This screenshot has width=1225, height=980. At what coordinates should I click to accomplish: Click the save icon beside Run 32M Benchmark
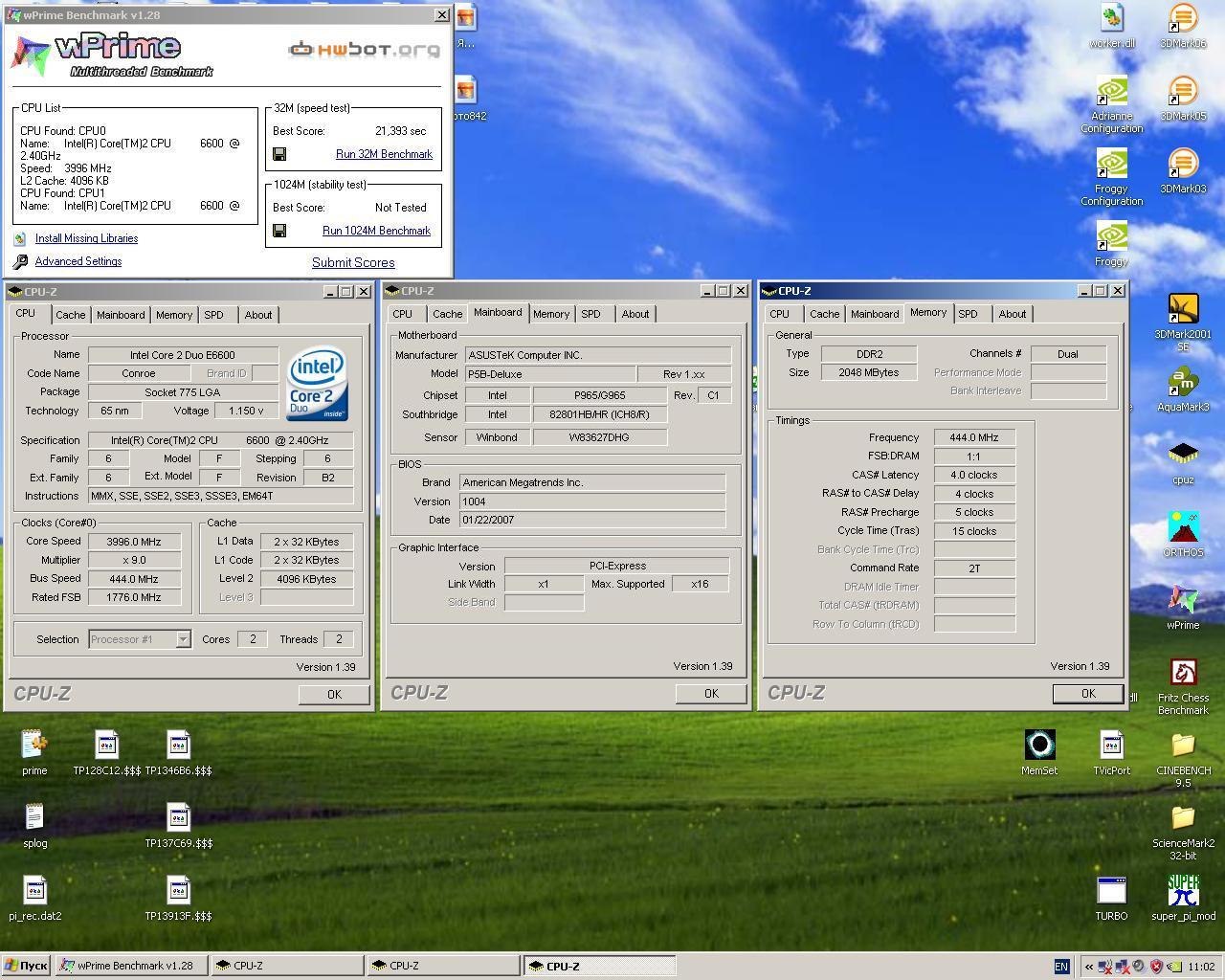point(279,154)
